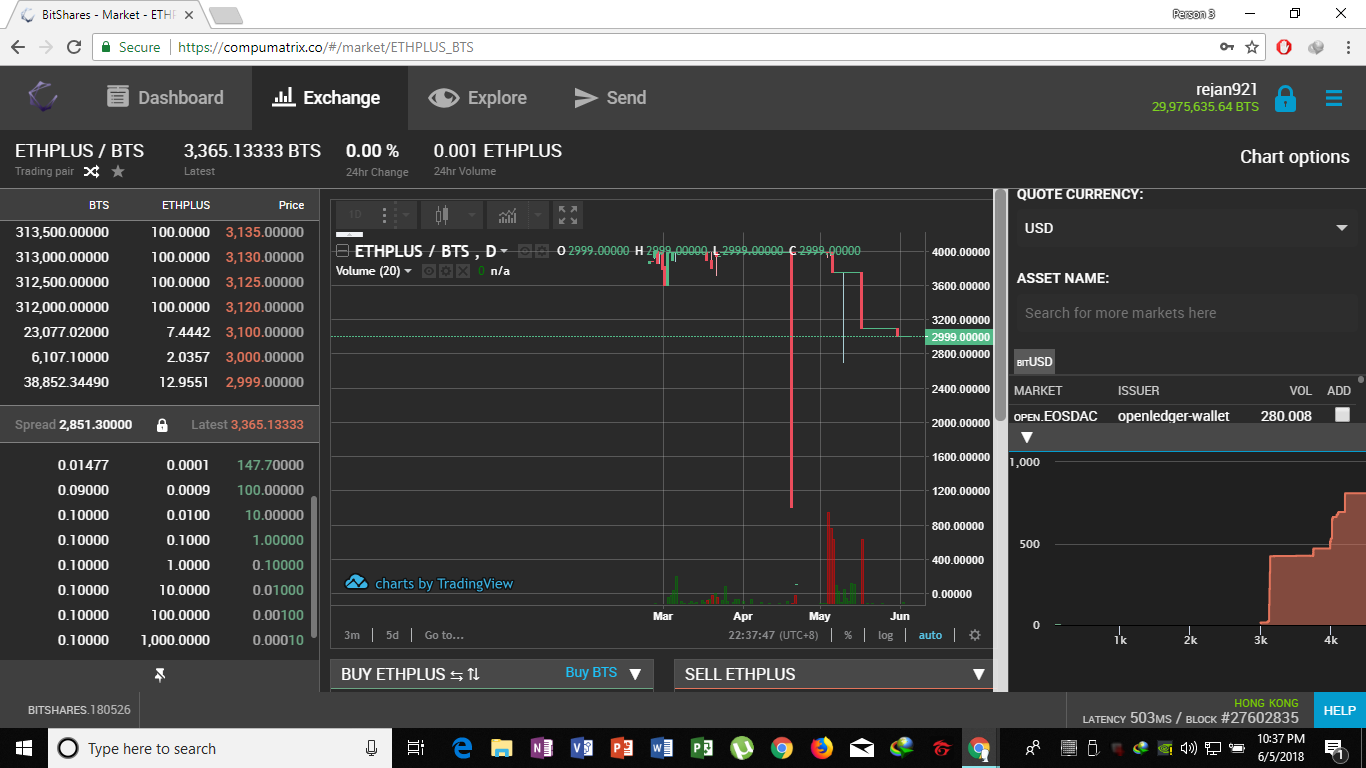Open the Send tab
This screenshot has height=768, width=1366.
click(x=610, y=98)
